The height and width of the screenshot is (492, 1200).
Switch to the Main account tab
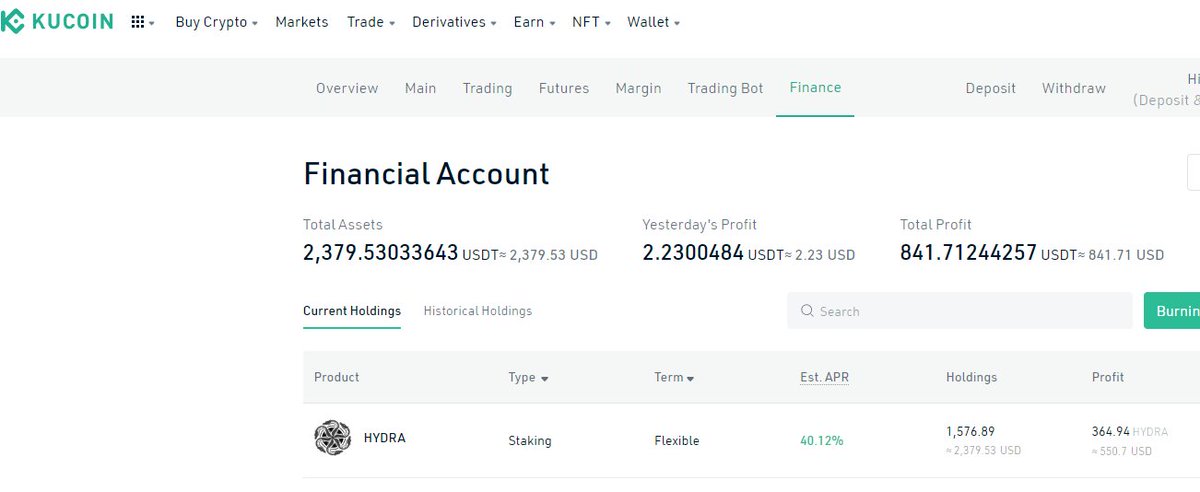(x=421, y=88)
